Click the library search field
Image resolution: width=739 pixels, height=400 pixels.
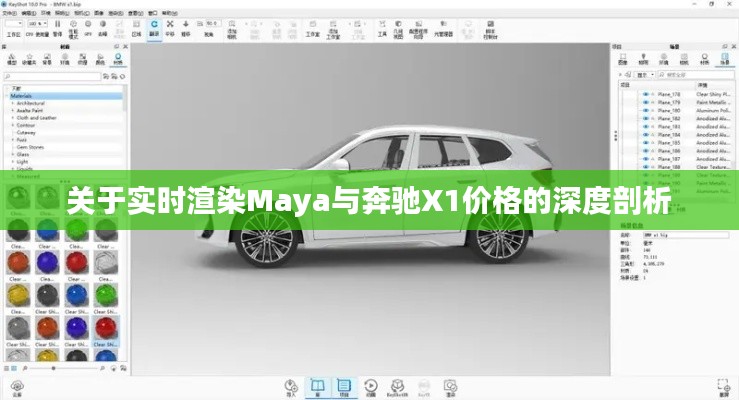[52, 76]
